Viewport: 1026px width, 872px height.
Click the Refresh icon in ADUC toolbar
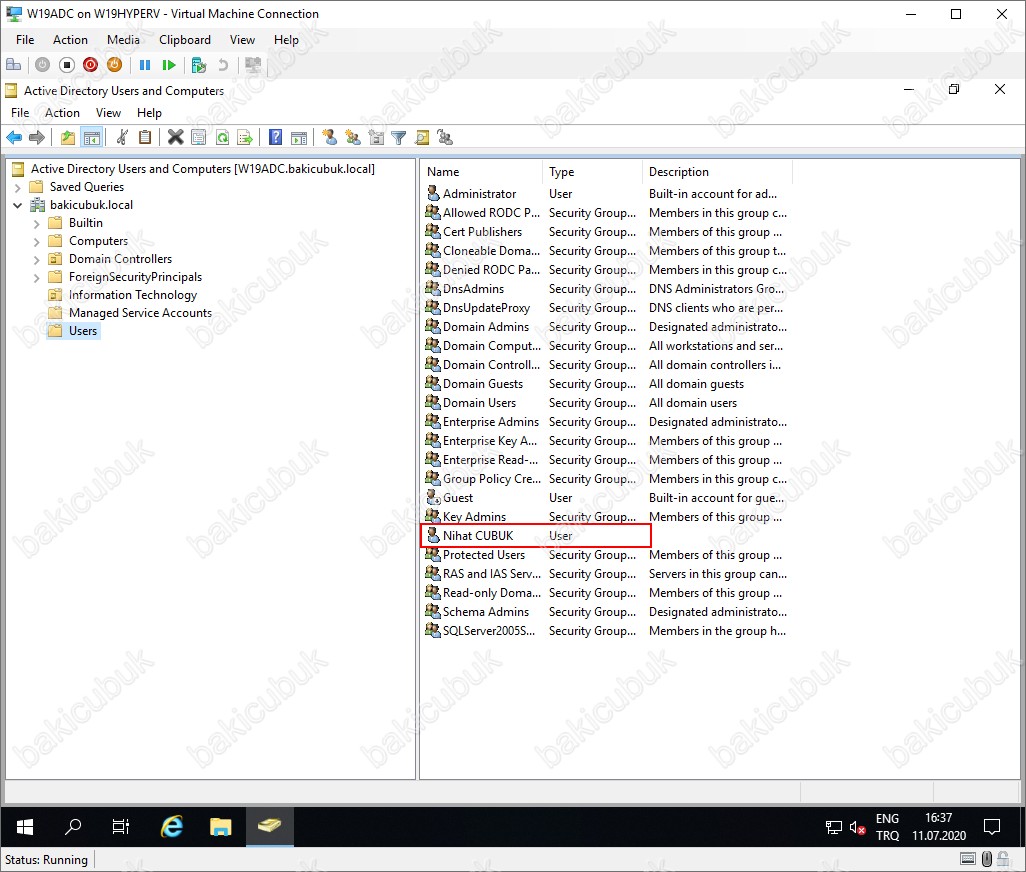[222, 137]
